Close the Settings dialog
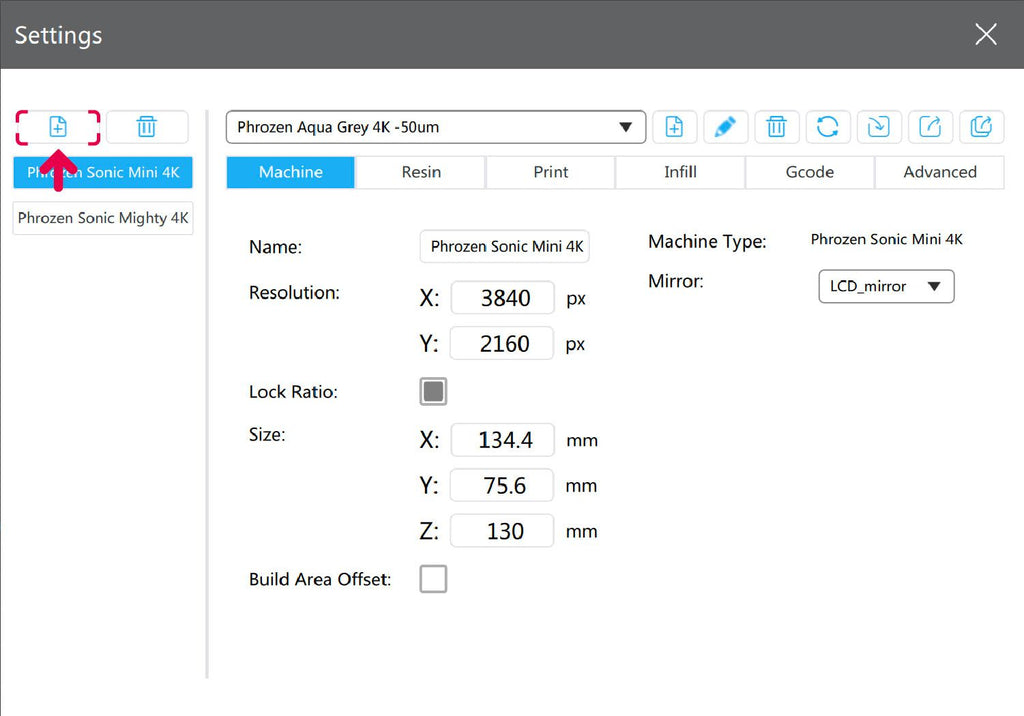 [985, 34]
